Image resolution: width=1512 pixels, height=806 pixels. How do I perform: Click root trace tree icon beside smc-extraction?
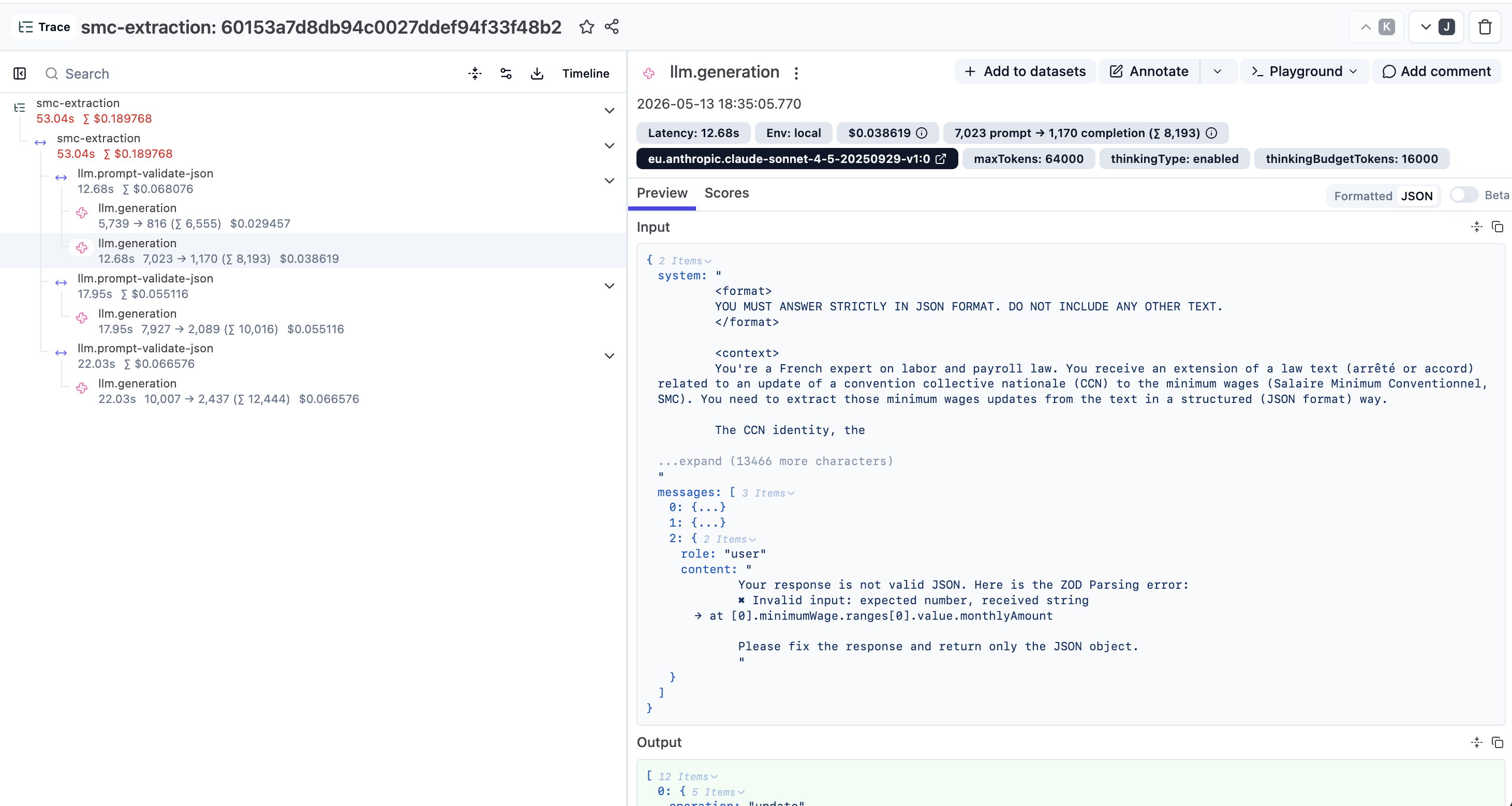19,108
